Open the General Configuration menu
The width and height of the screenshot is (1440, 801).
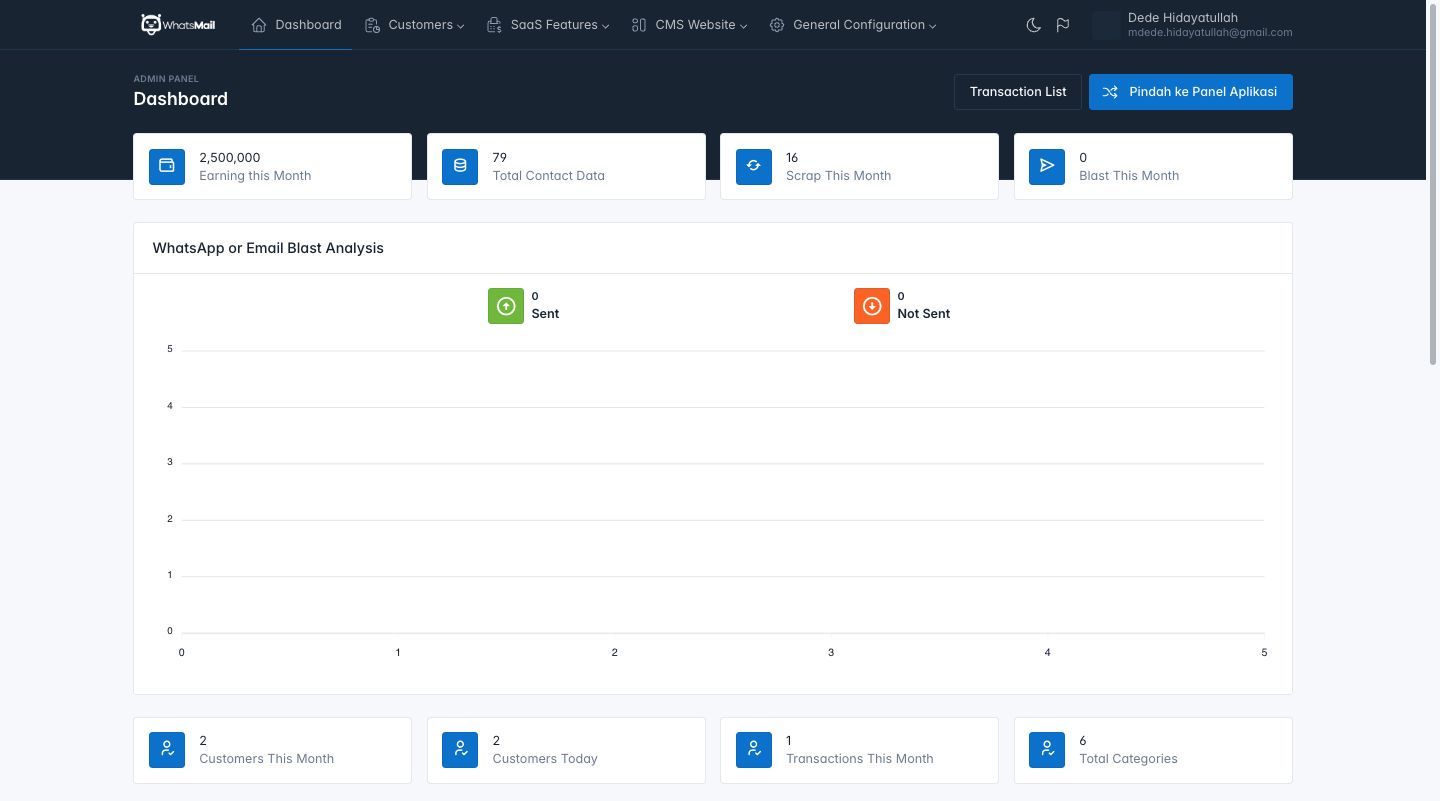pos(853,25)
